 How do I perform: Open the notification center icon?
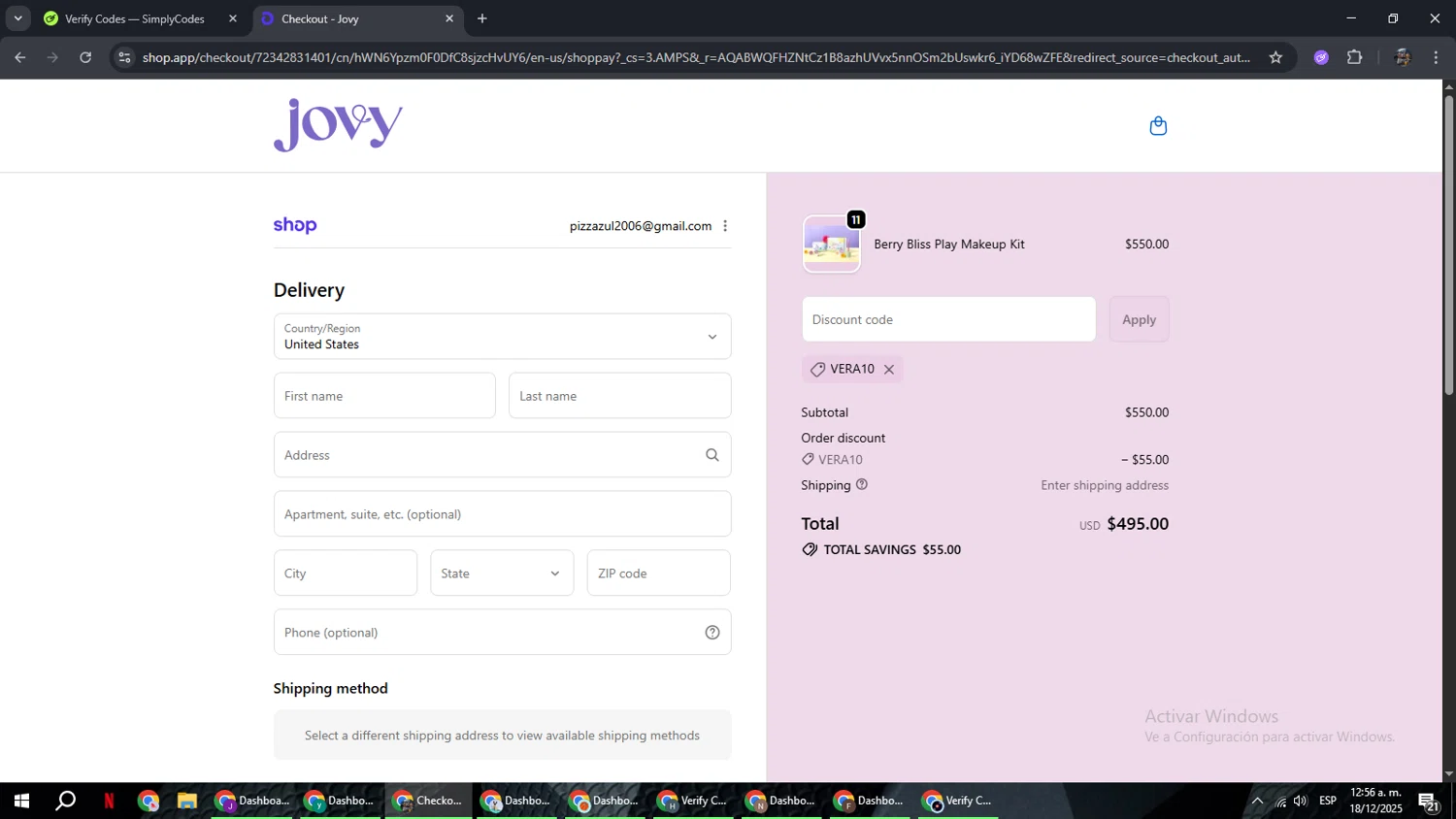[x=1429, y=802]
